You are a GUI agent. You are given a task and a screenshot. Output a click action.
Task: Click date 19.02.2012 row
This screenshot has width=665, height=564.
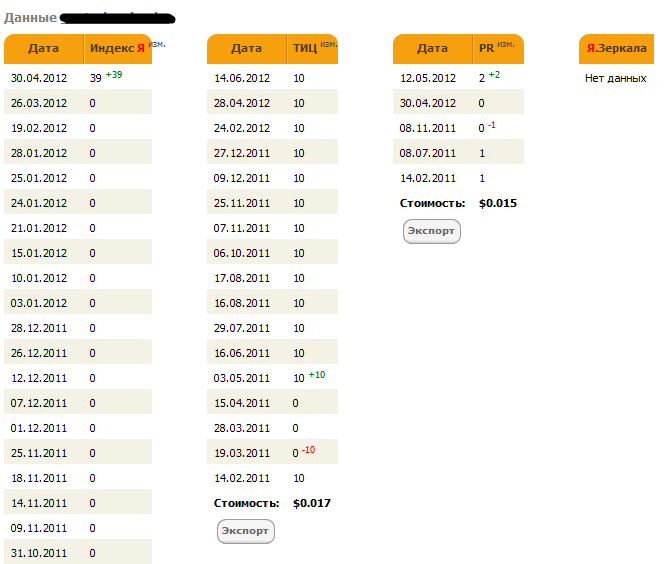click(x=78, y=128)
